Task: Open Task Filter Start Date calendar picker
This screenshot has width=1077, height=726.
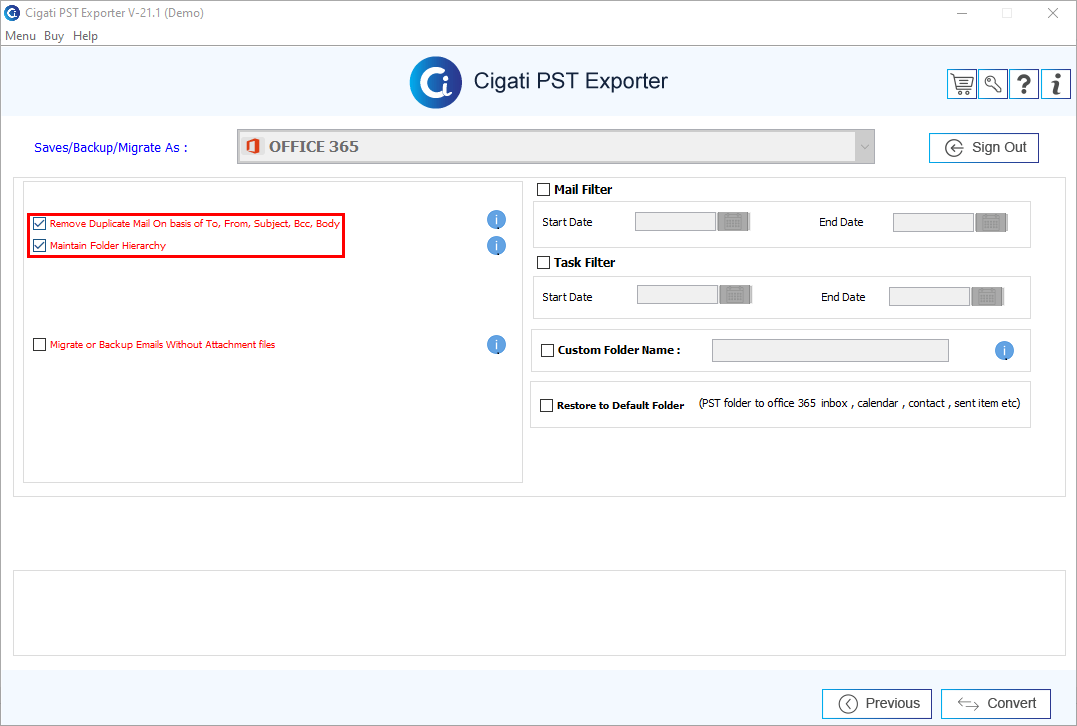Action: click(x=735, y=295)
